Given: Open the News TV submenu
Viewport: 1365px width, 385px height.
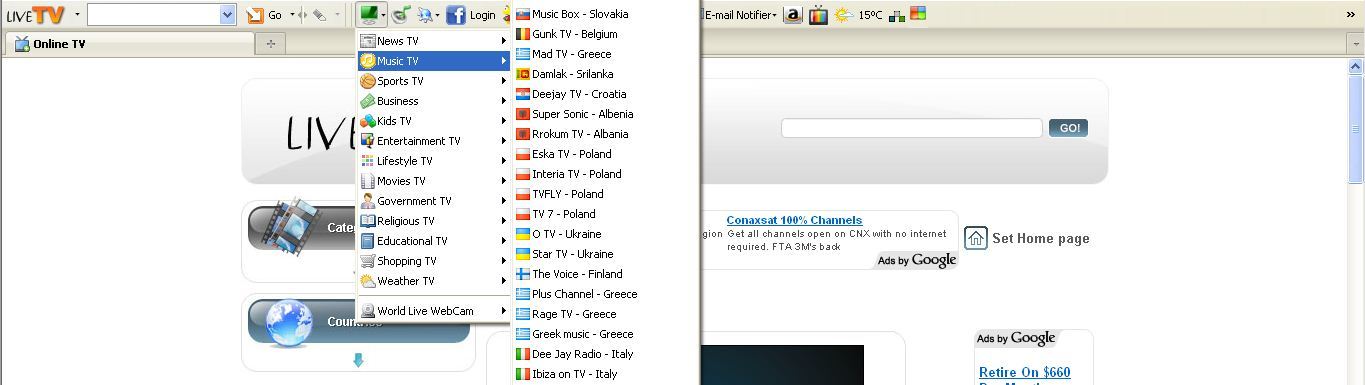Looking at the screenshot, I should (x=434, y=41).
